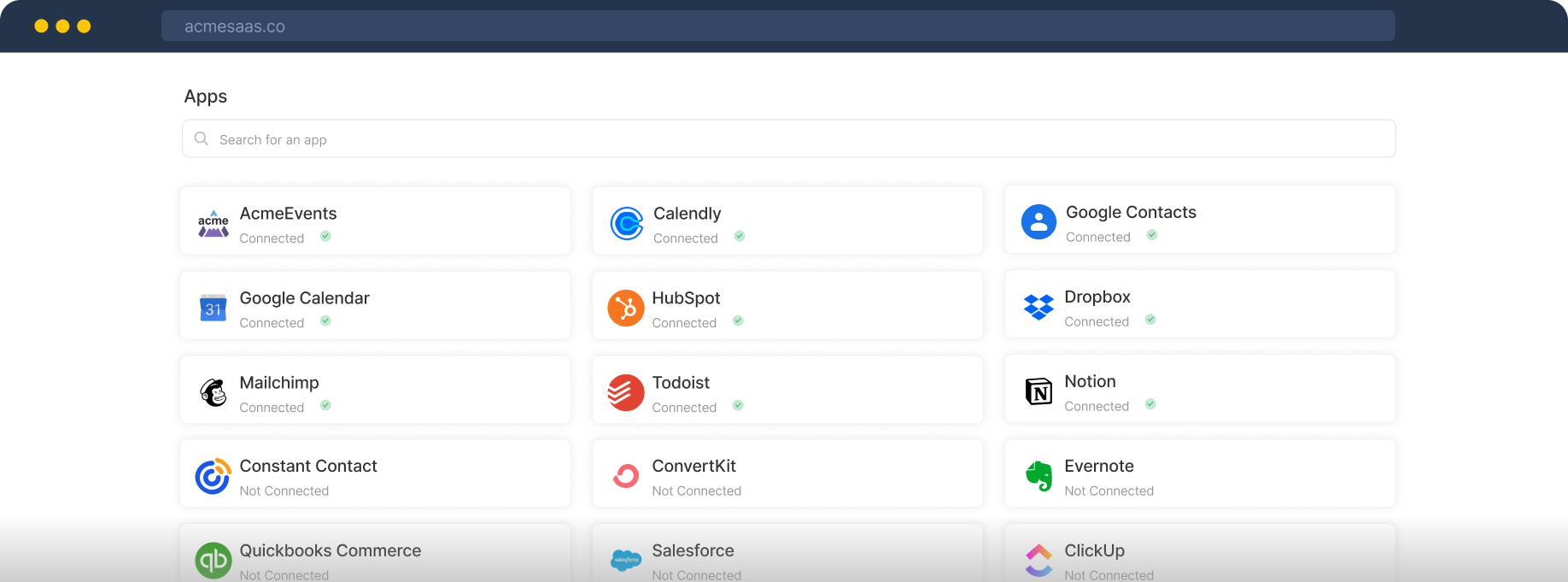The height and width of the screenshot is (582, 1568).
Task: Click Mailchimp connected green checkmark
Action: 325,406
